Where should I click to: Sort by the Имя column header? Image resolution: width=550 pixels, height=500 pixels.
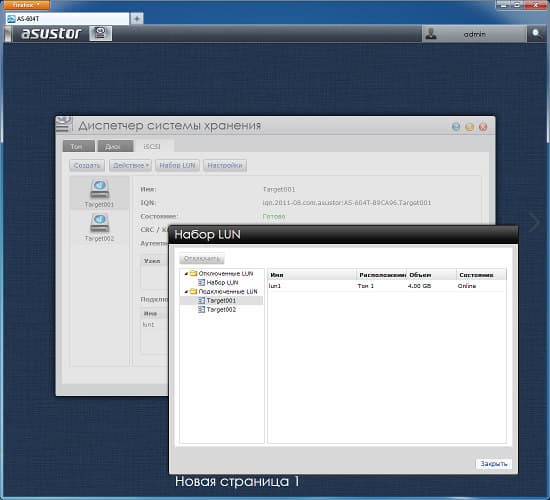click(x=312, y=275)
